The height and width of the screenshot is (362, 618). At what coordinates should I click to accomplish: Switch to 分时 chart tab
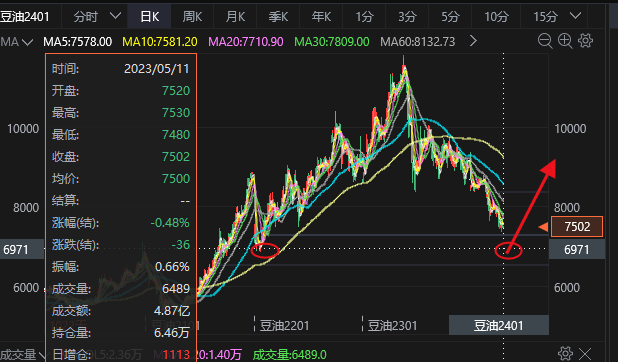tap(86, 17)
